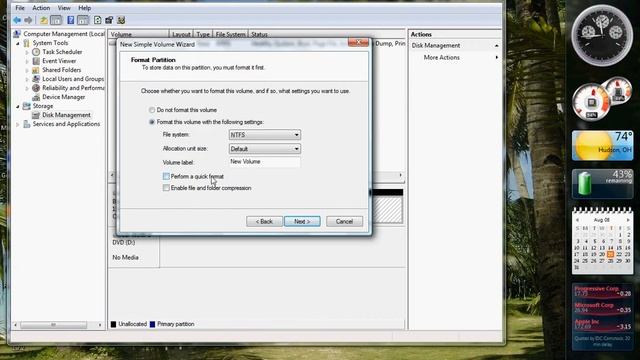640x360 pixels.
Task: Collapse the Storage tree node arrow
Action: coord(18,106)
